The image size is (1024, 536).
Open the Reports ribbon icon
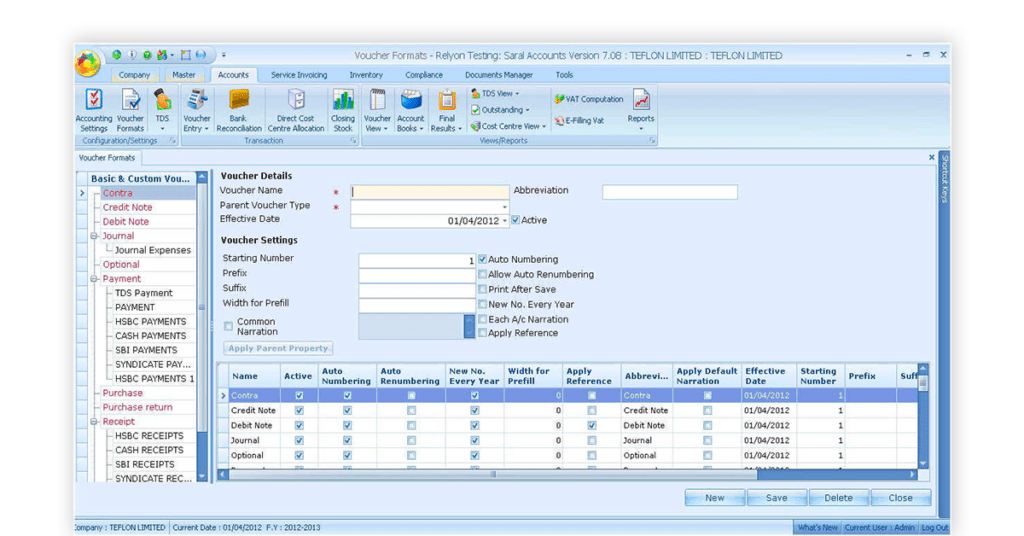pyautogui.click(x=641, y=110)
